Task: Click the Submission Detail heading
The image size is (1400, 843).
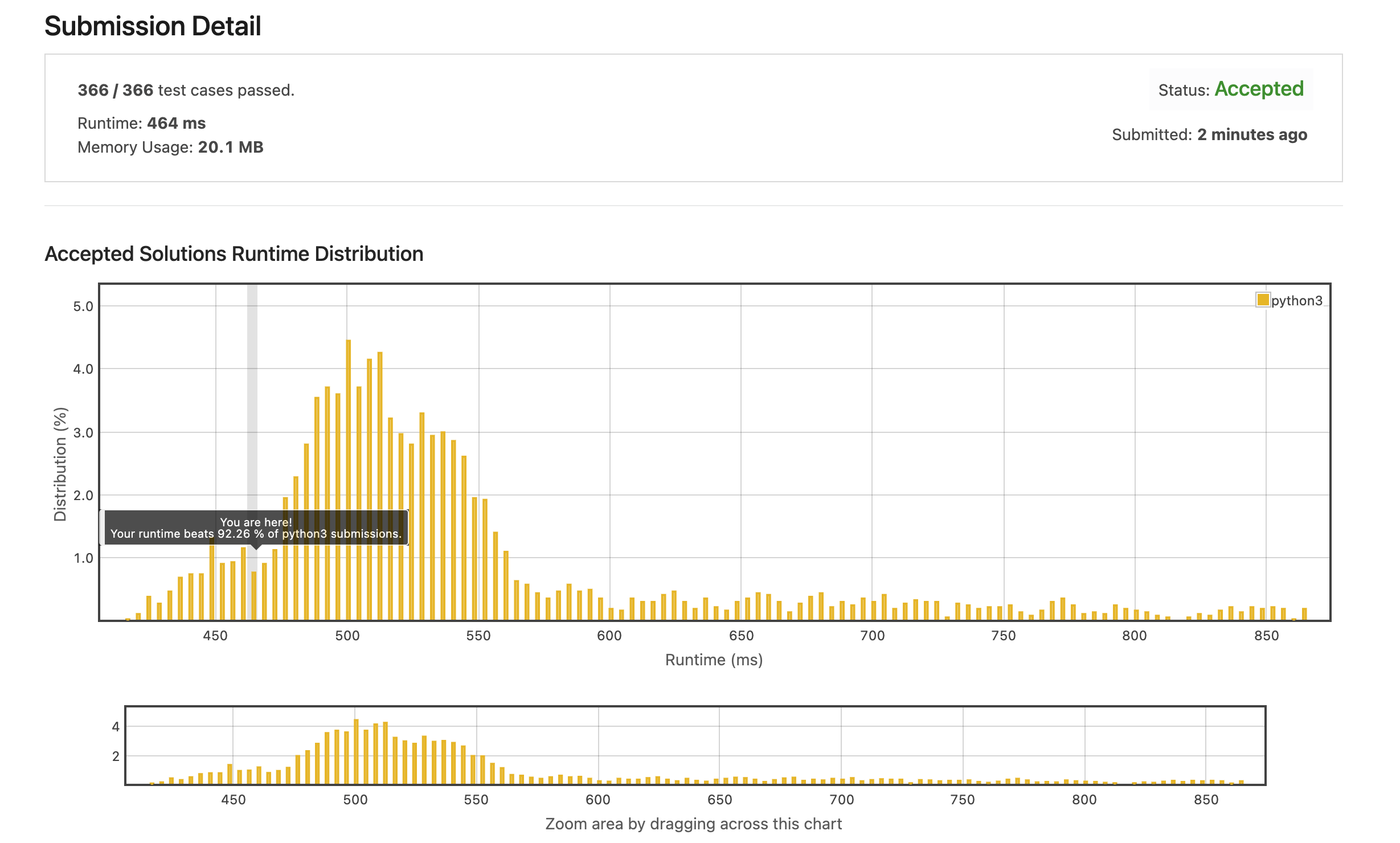Action: pyautogui.click(x=153, y=26)
